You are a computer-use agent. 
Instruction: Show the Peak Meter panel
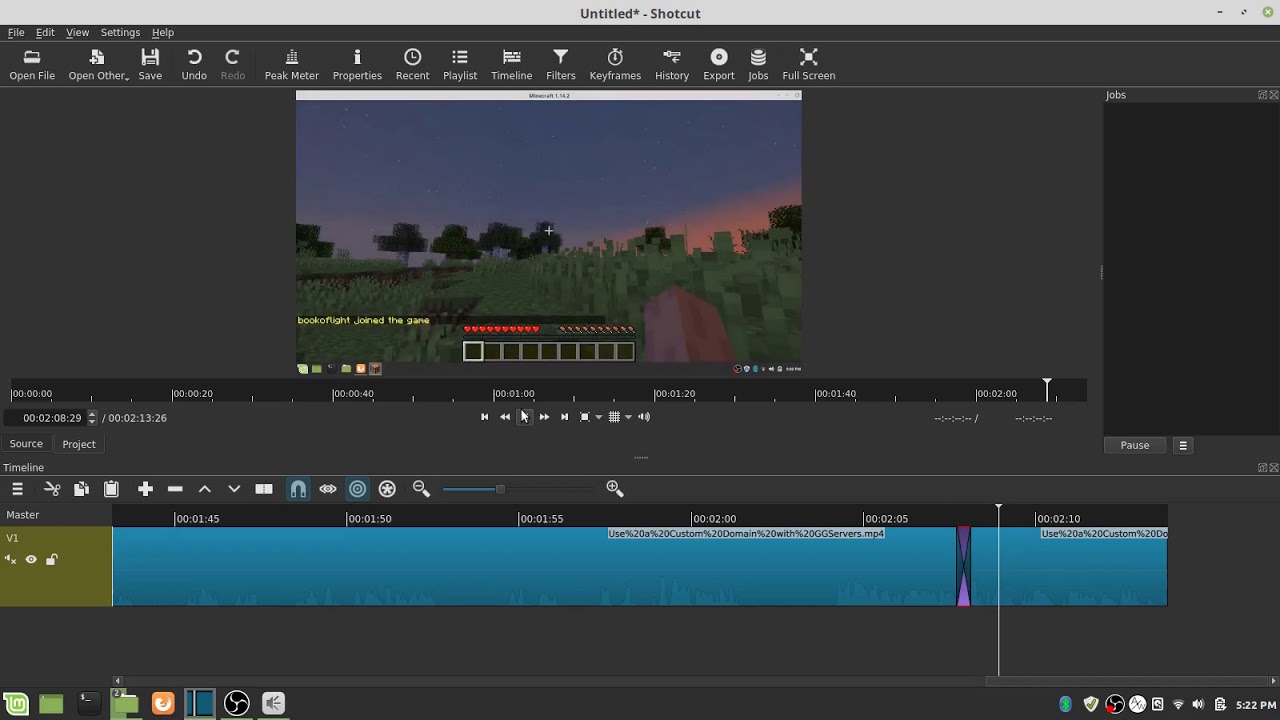click(x=292, y=64)
